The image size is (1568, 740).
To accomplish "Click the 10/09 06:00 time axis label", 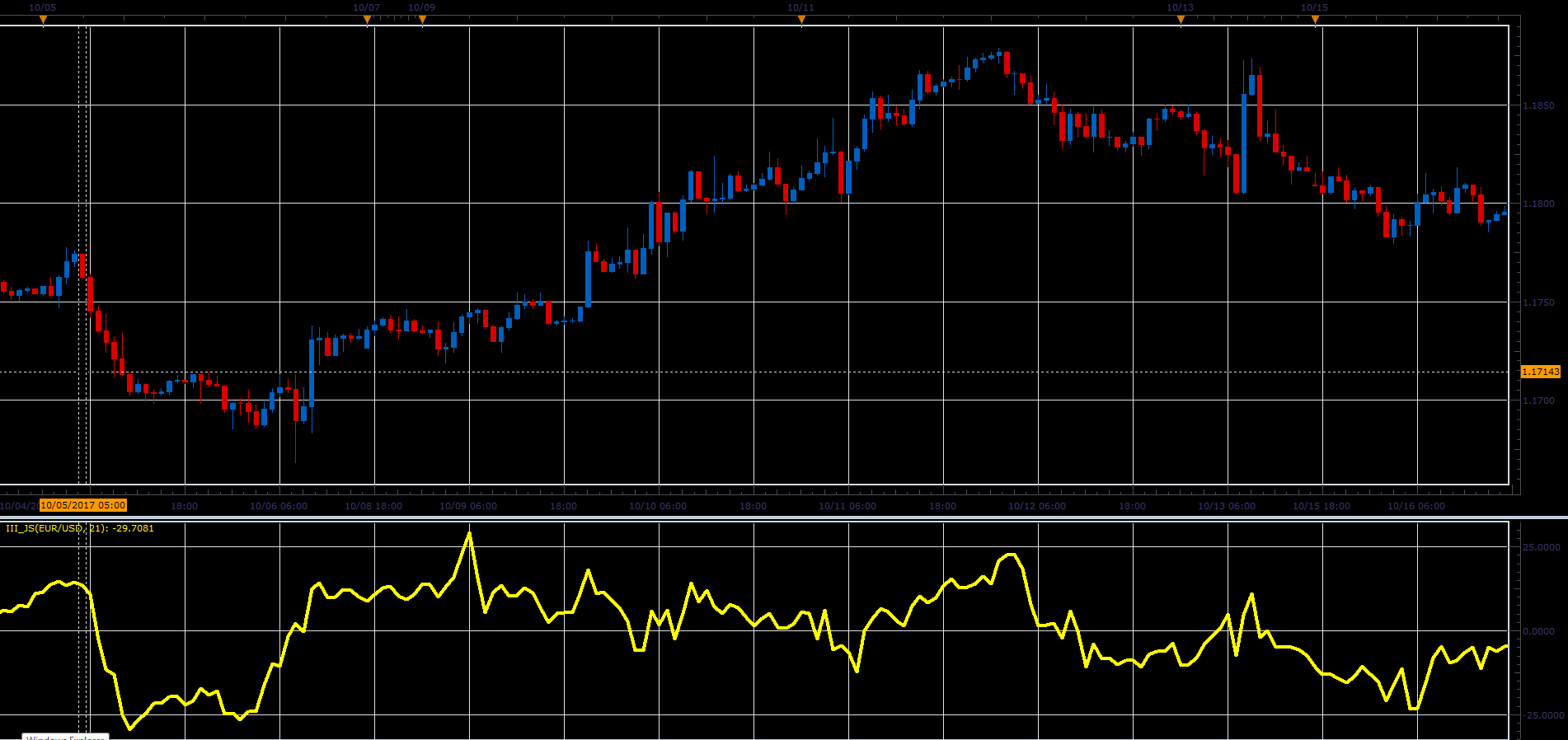I will click(x=468, y=506).
